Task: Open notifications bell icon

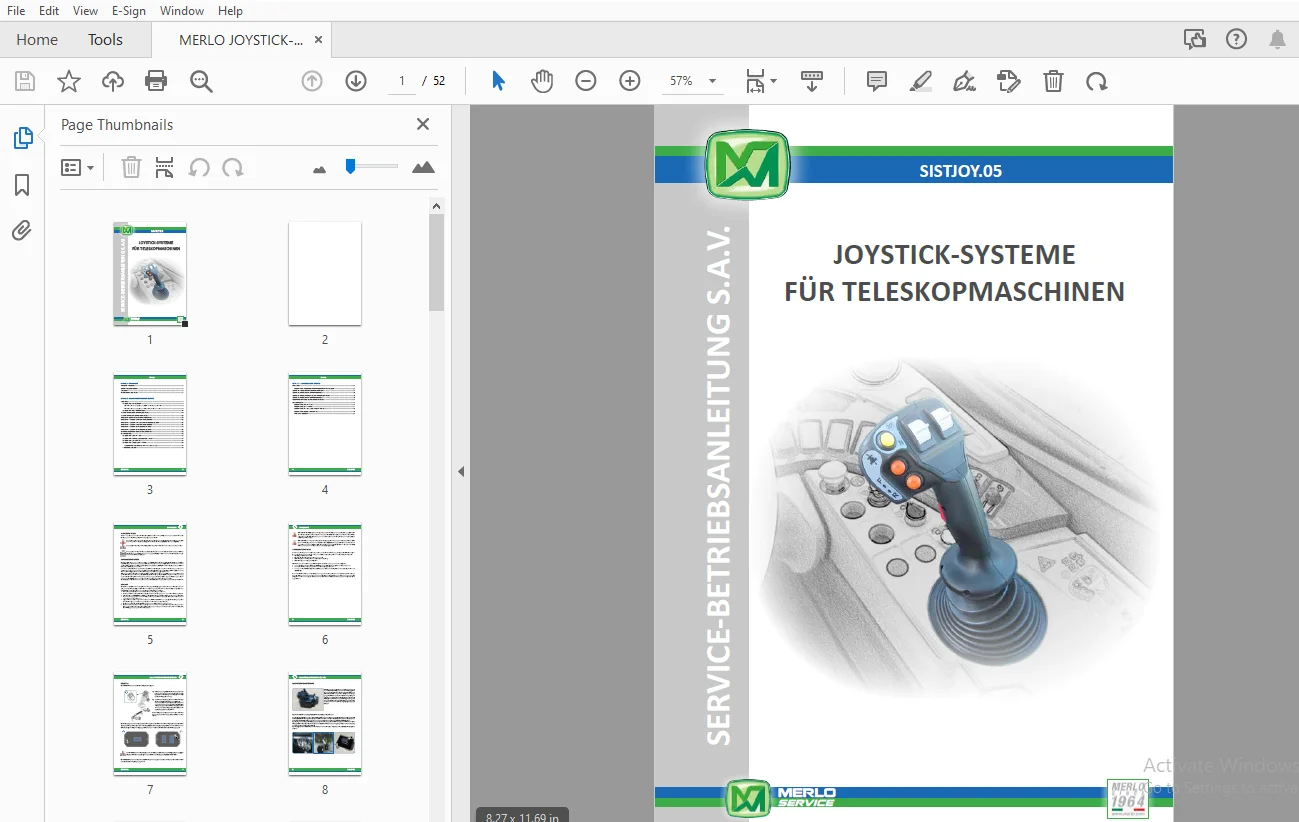Action: tap(1278, 40)
